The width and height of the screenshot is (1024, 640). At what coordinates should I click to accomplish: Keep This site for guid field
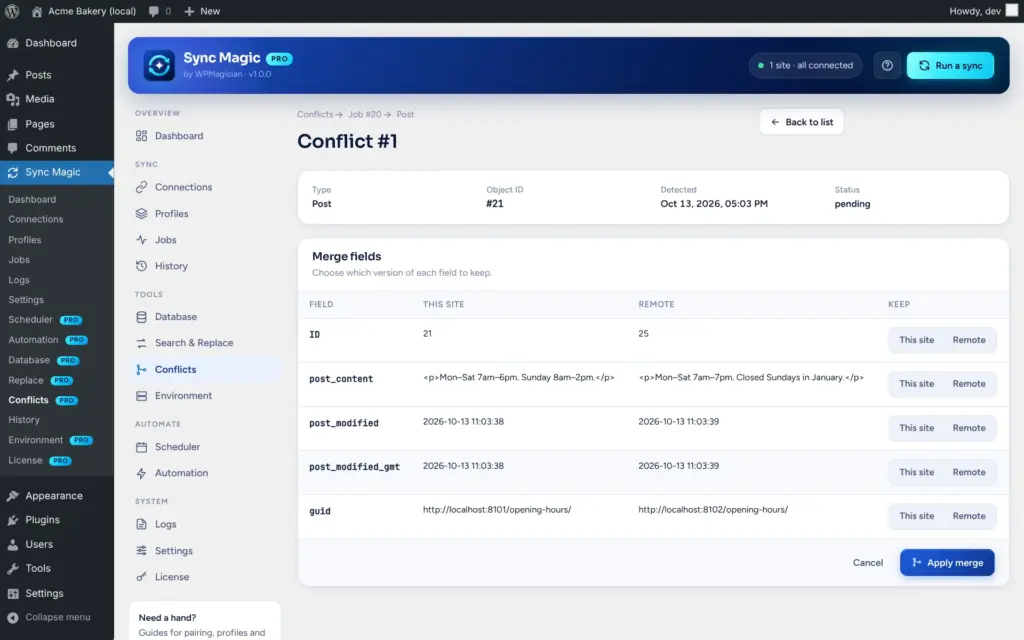916,516
